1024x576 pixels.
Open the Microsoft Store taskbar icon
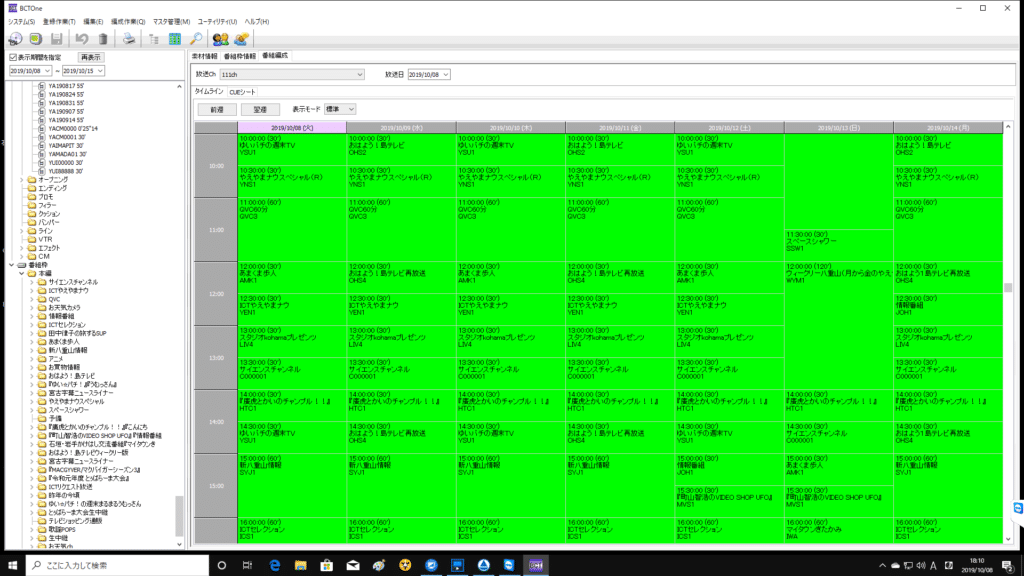coord(327,566)
